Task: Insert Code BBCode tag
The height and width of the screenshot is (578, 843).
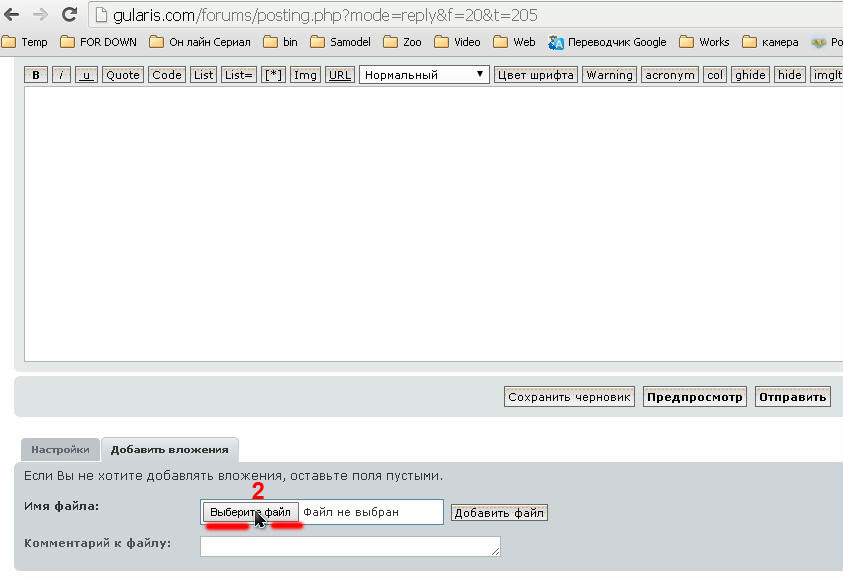Action: [x=167, y=75]
